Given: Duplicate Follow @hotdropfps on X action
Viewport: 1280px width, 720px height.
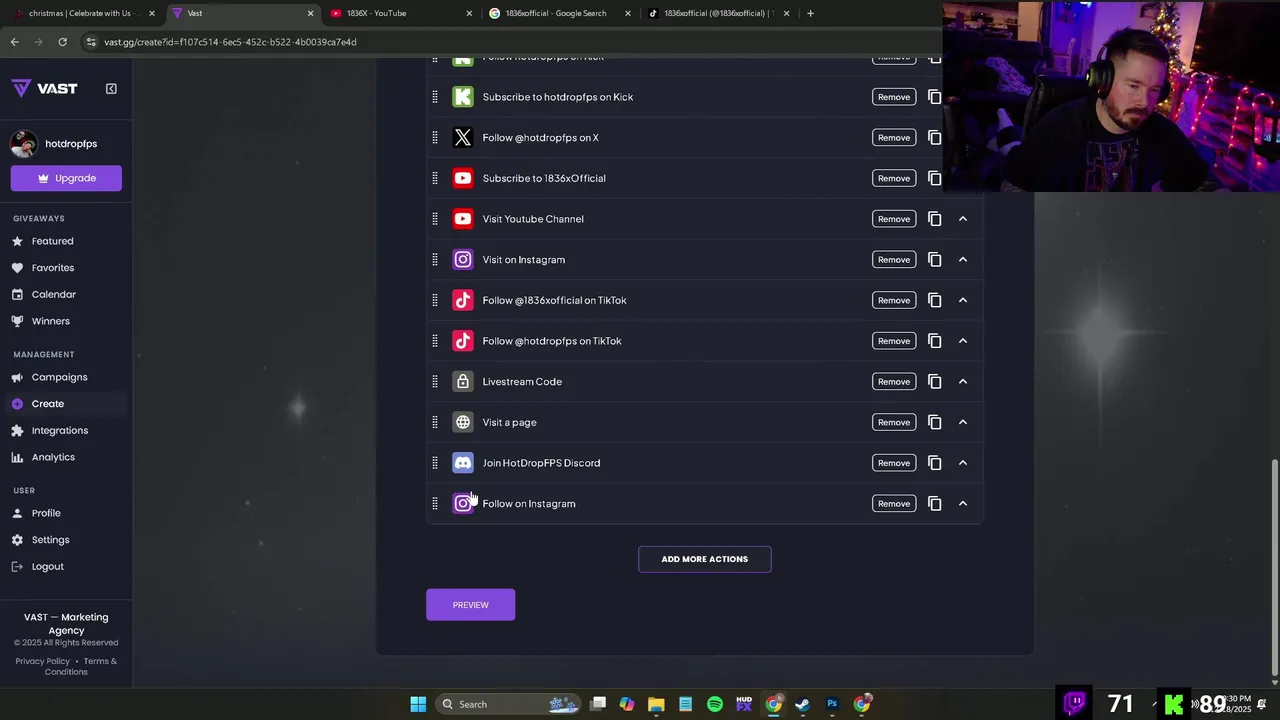Looking at the screenshot, I should 934,138.
